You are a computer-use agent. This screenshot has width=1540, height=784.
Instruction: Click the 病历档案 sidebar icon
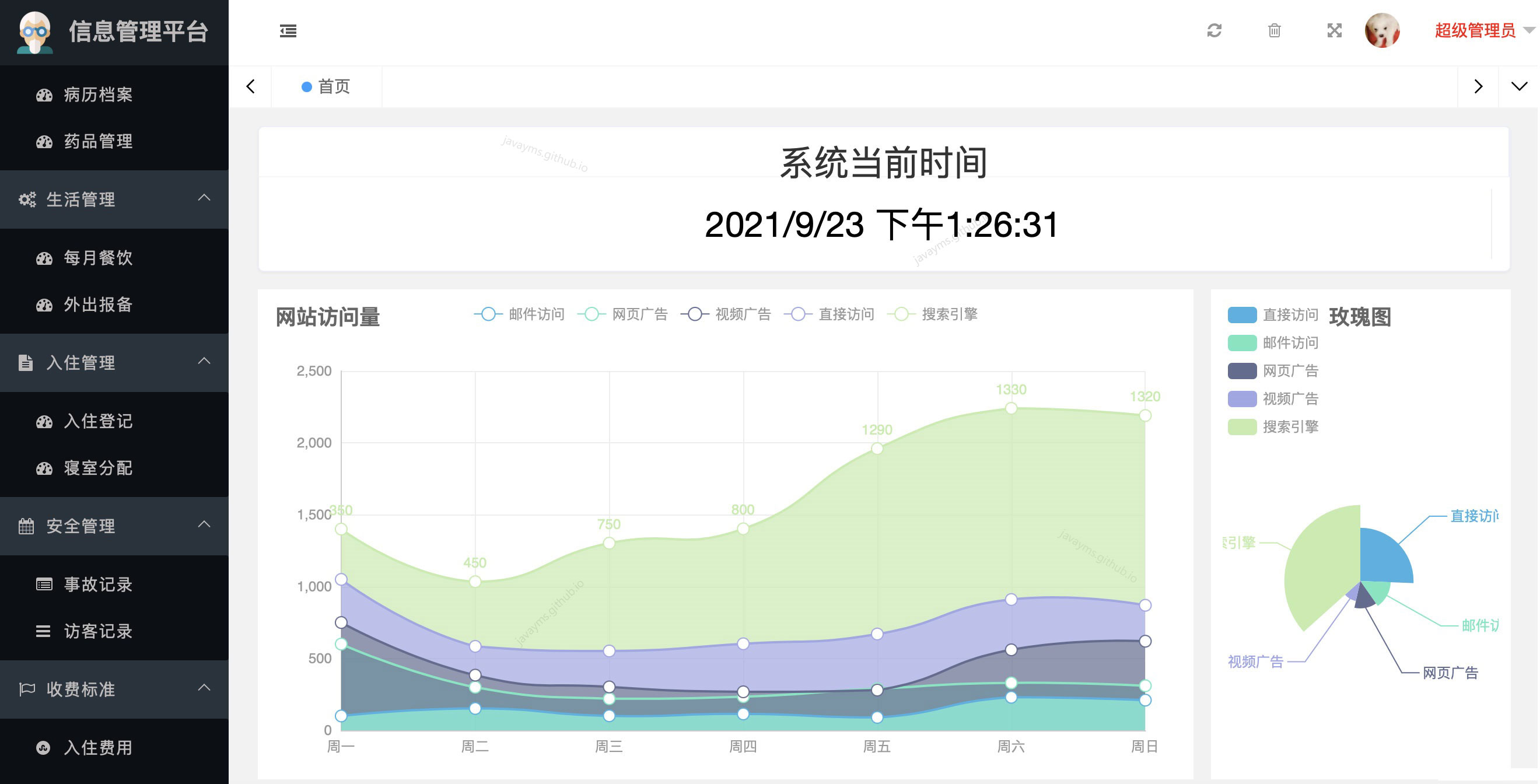[x=44, y=94]
